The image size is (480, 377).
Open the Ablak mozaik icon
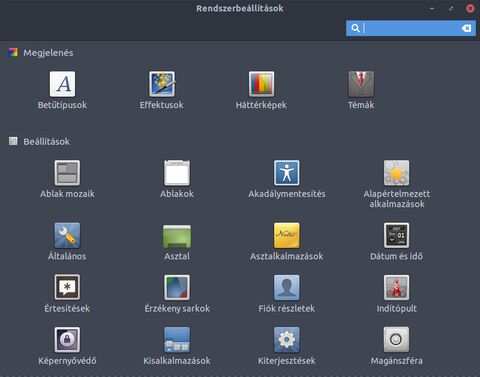pyautogui.click(x=67, y=173)
